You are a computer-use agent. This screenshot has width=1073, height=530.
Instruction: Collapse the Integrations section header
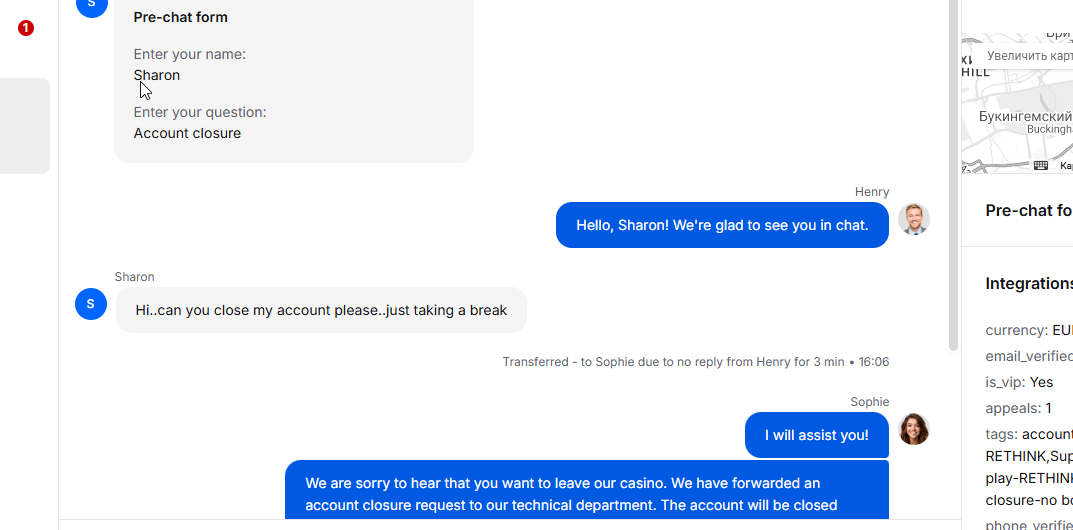(x=1029, y=284)
